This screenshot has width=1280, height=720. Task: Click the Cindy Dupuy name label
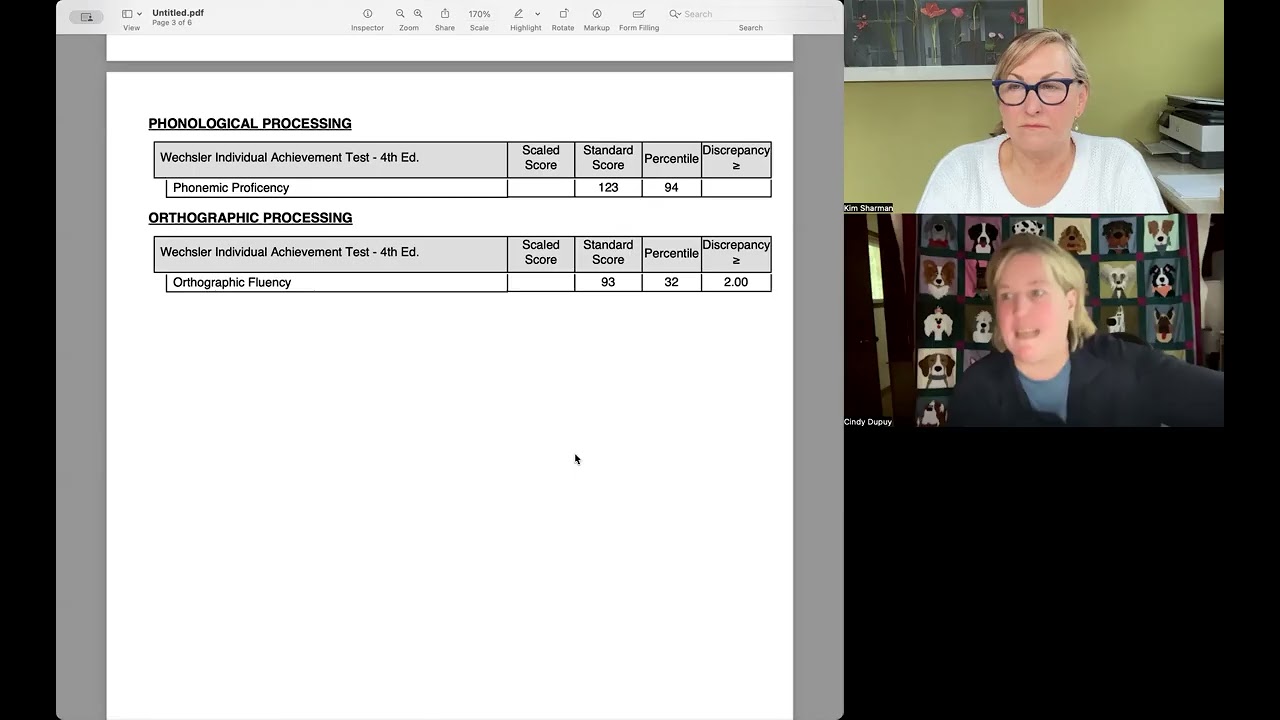[868, 422]
